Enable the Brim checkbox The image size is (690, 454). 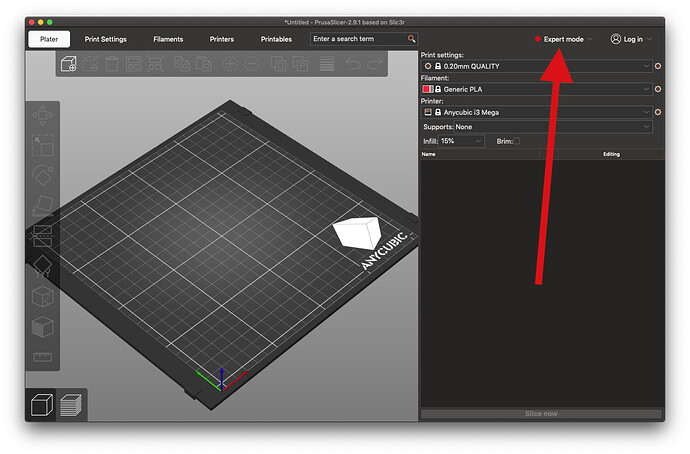(516, 141)
